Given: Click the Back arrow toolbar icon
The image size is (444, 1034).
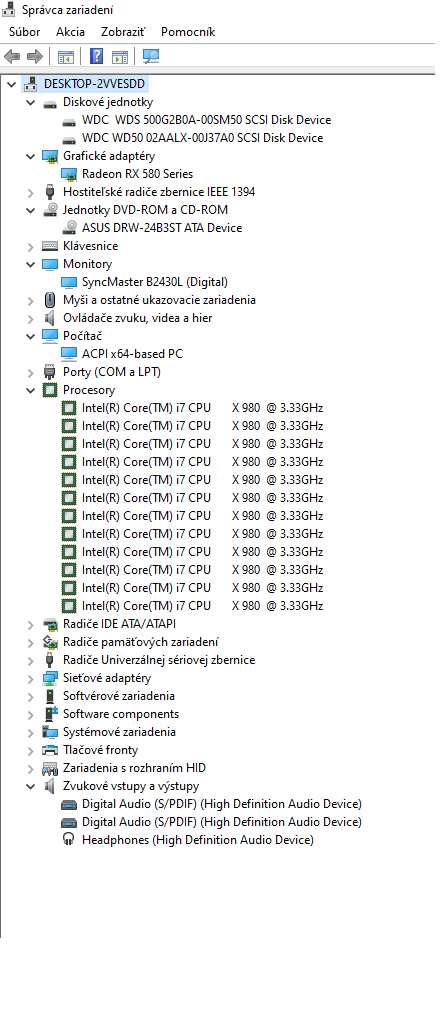Looking at the screenshot, I should pos(12,57).
